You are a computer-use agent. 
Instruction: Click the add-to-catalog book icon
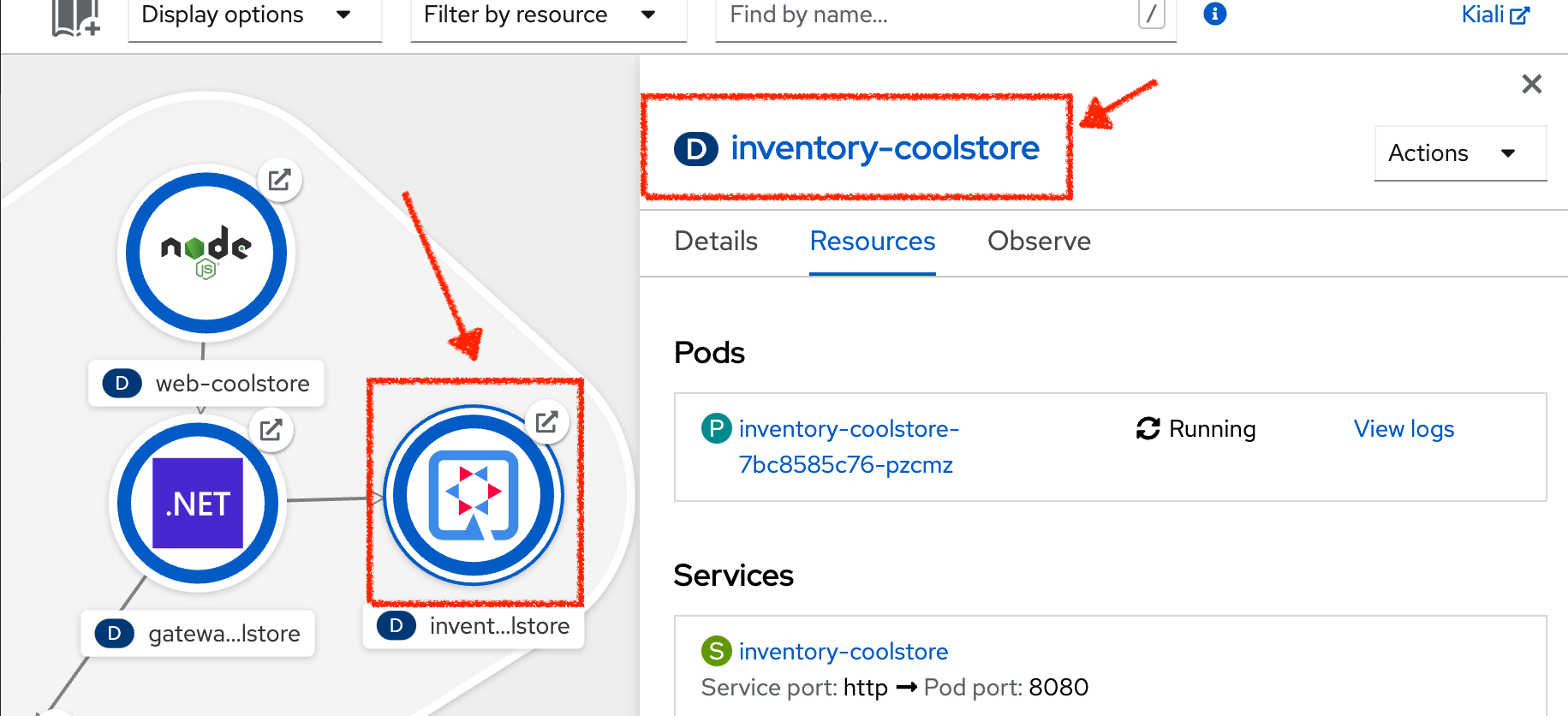click(75, 17)
